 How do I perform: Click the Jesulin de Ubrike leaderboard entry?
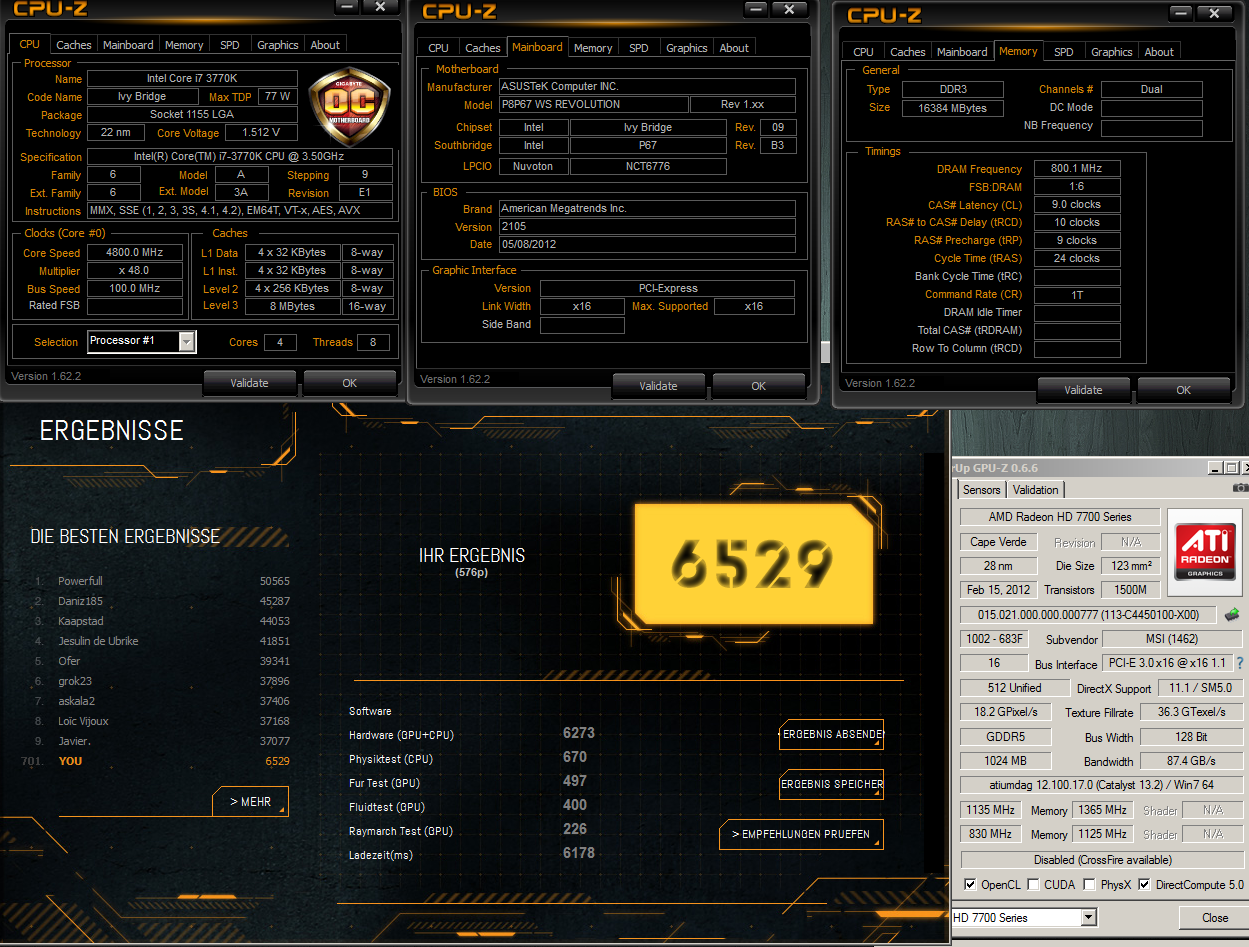pos(162,641)
